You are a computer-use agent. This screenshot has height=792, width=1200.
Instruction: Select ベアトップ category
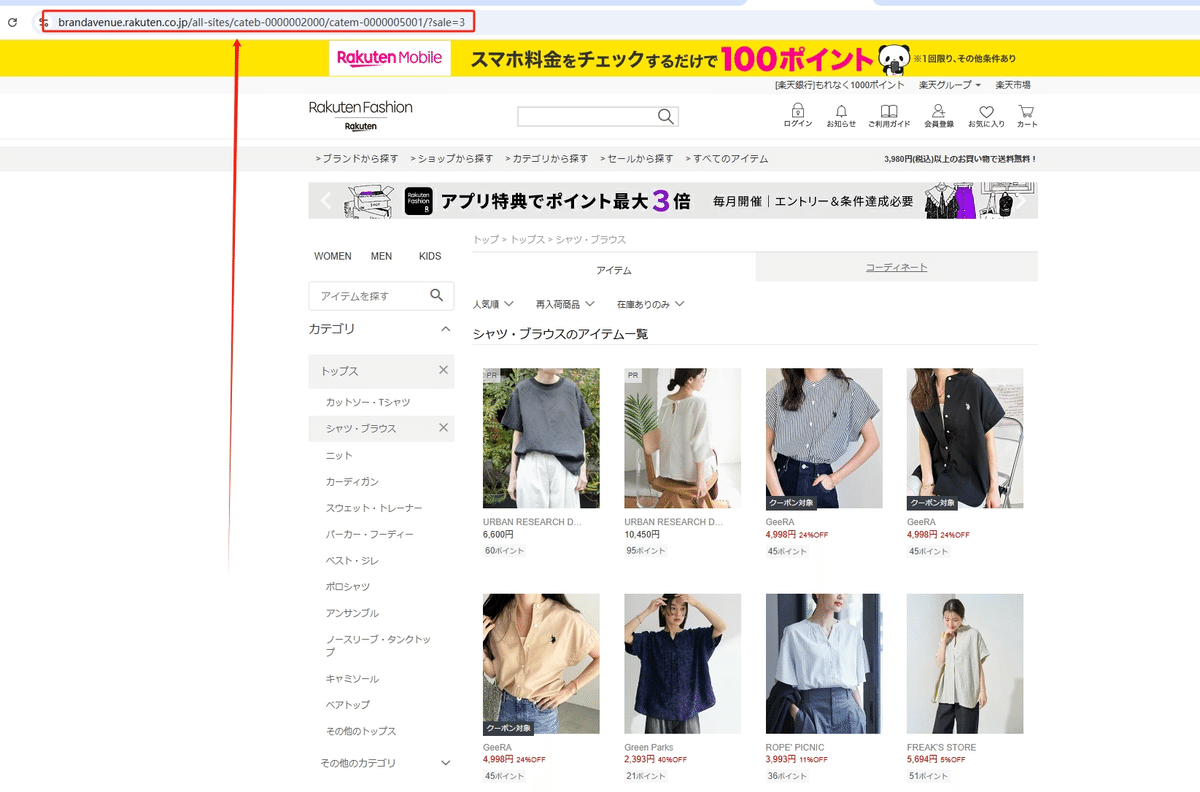pyautogui.click(x=348, y=705)
